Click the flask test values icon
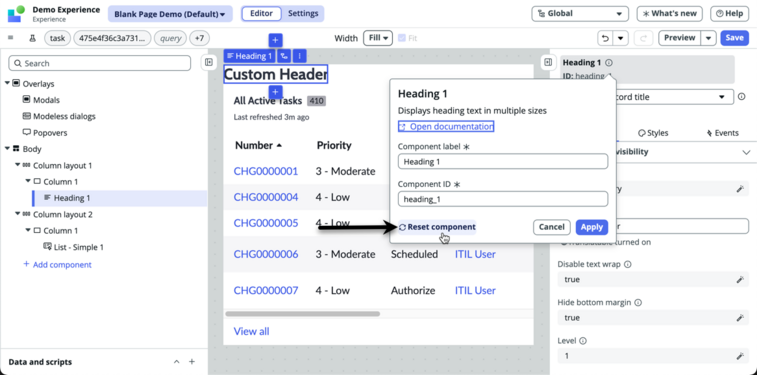757x375 pixels. click(x=33, y=38)
